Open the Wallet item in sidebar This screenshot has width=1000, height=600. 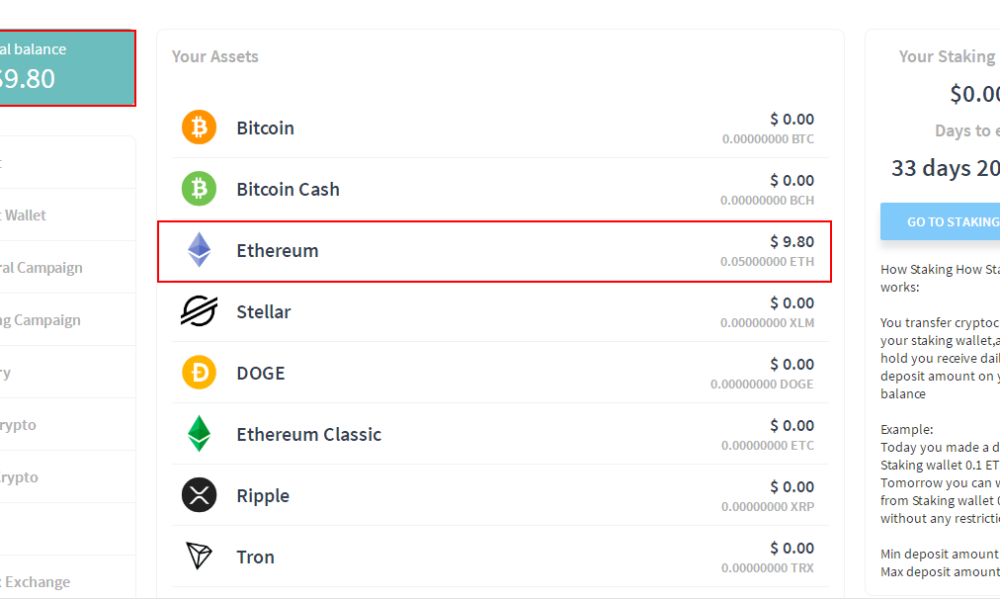coord(25,215)
